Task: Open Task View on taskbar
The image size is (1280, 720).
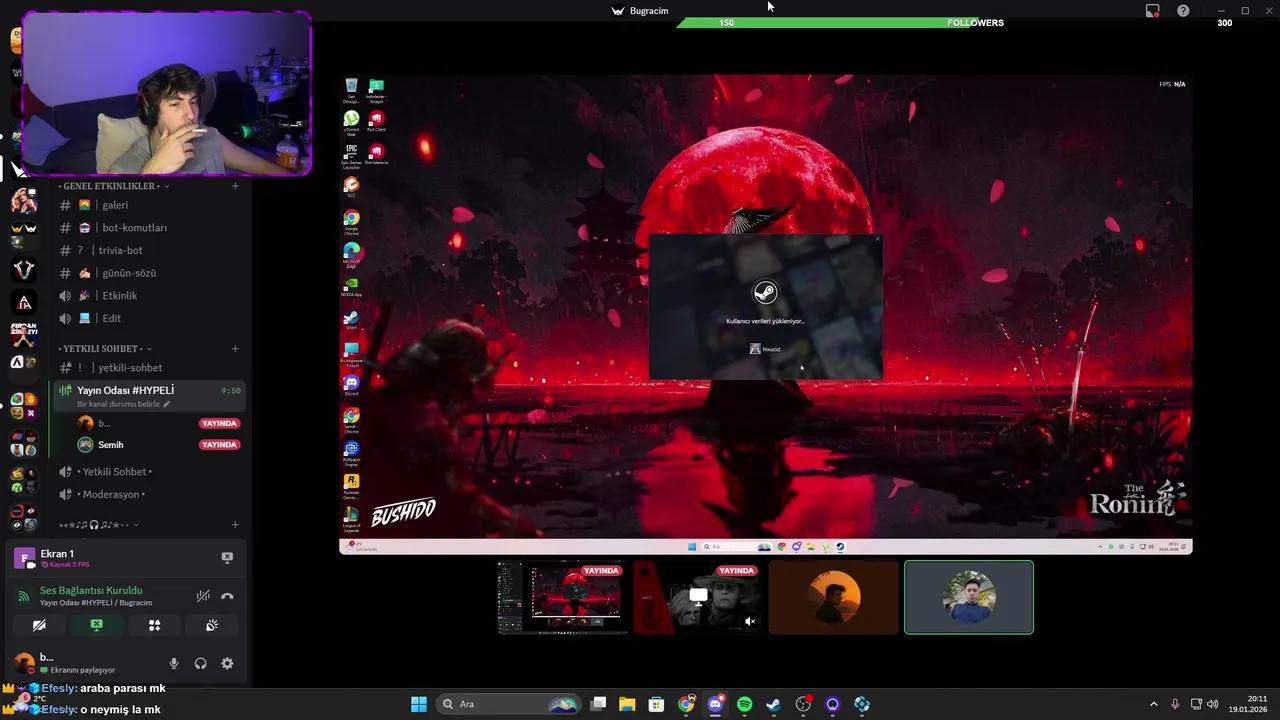Action: pyautogui.click(x=598, y=704)
